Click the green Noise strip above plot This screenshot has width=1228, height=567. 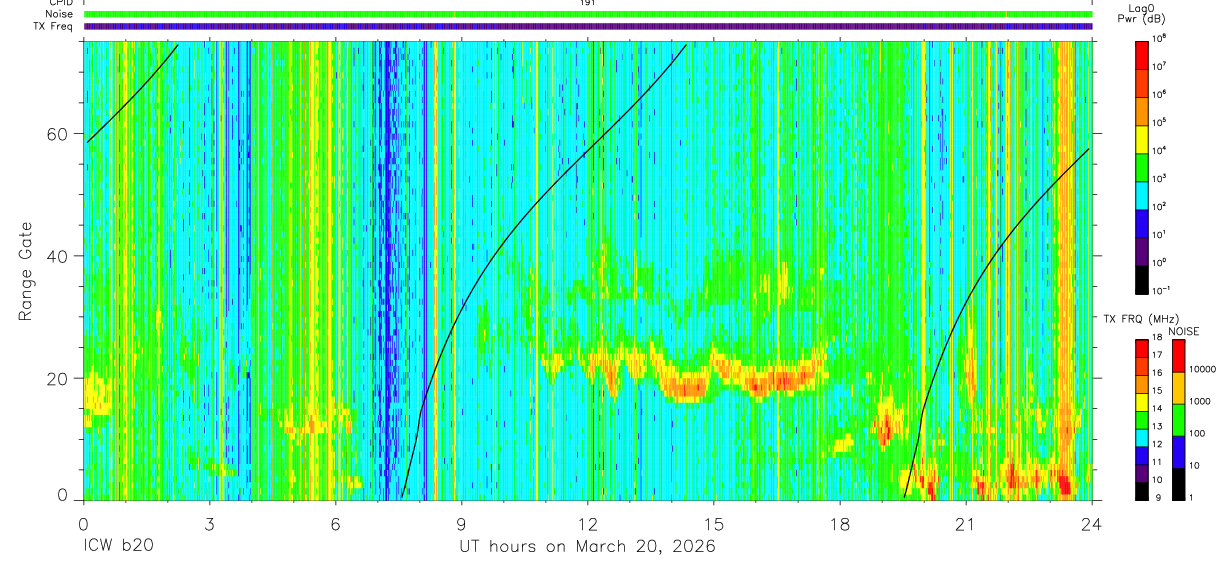(588, 14)
